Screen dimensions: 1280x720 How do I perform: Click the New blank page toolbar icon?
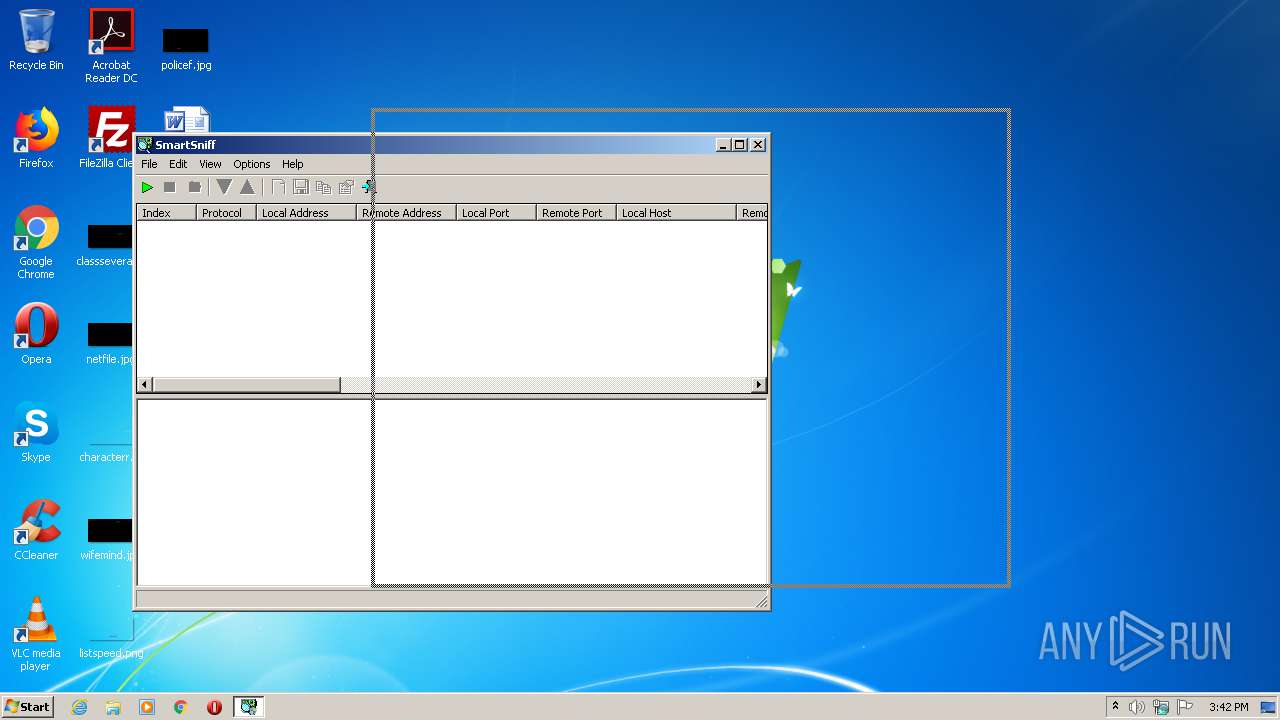tap(278, 187)
